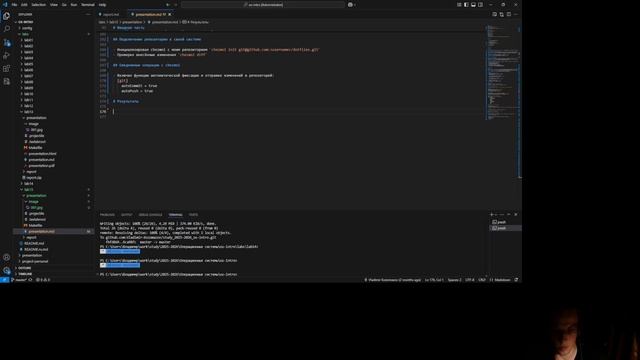Open the Manage gear icon

point(6,270)
